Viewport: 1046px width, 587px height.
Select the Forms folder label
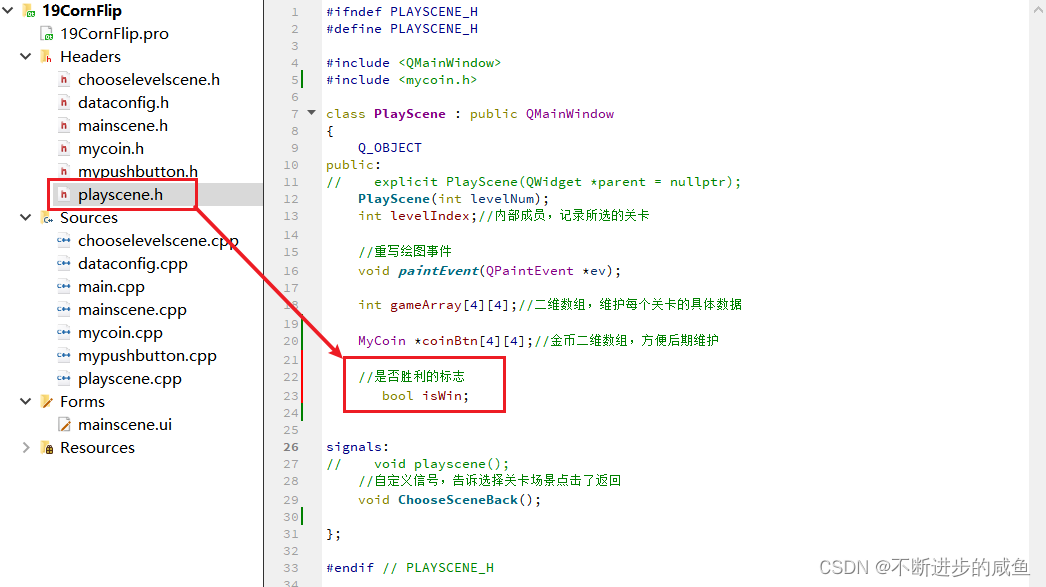tap(82, 402)
